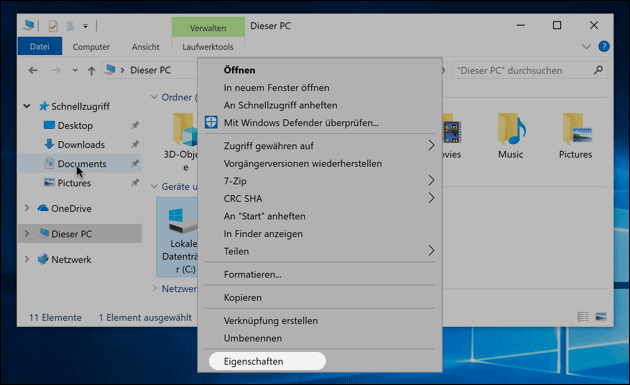This screenshot has height=385, width=630.
Task: Expand the Teilen submenu arrow
Action: (431, 251)
